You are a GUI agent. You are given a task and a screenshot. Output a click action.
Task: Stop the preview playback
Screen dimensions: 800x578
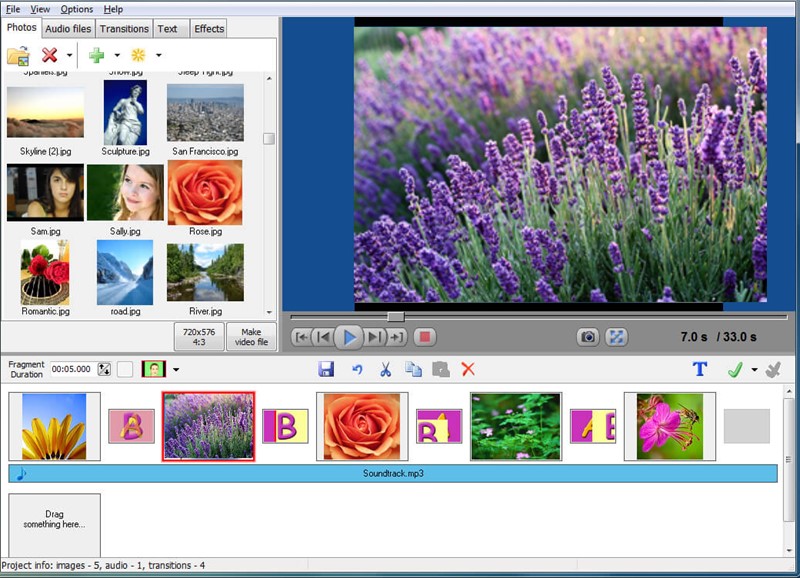[x=424, y=337]
